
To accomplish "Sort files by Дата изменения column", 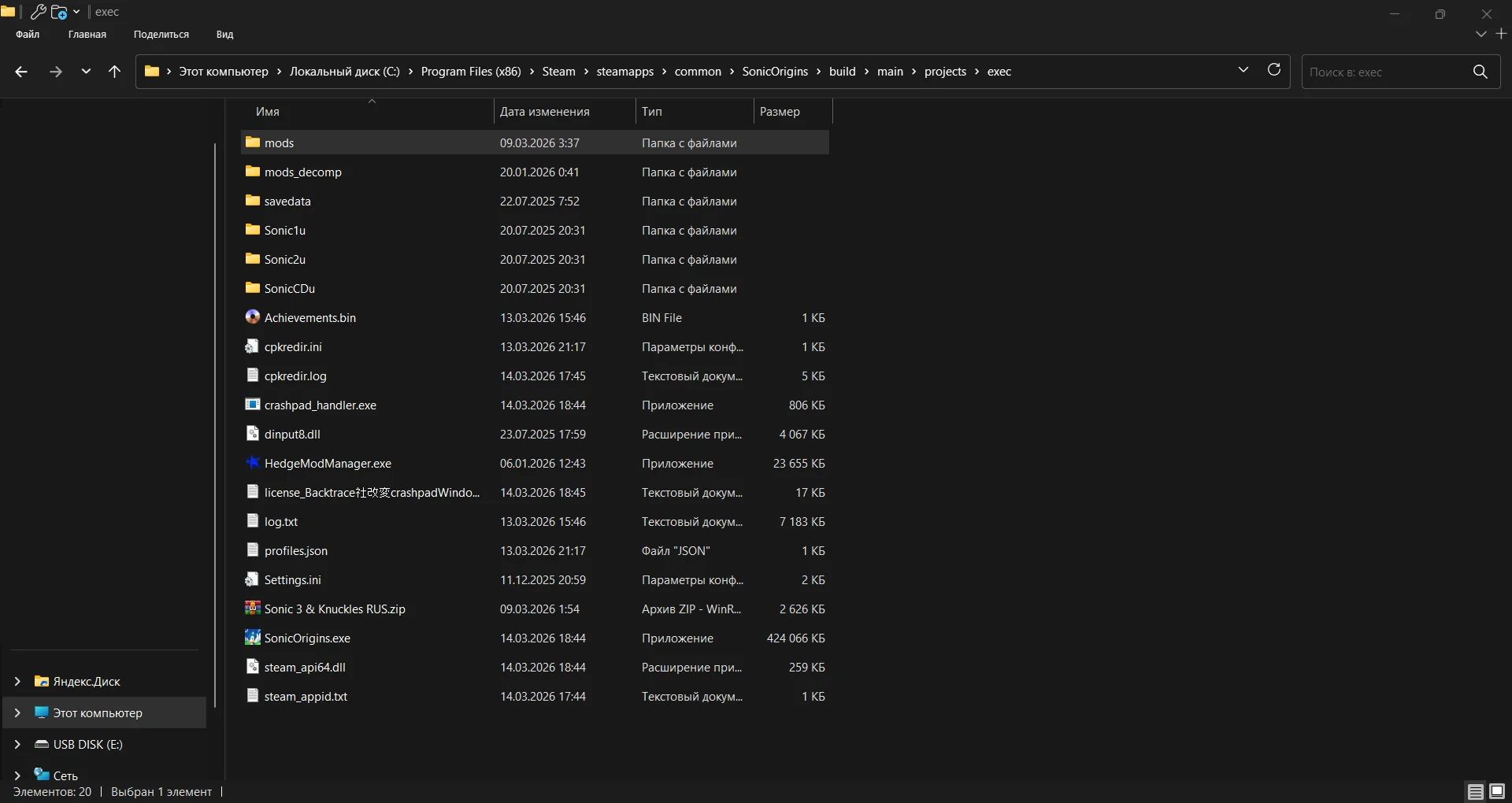I will click(x=565, y=112).
